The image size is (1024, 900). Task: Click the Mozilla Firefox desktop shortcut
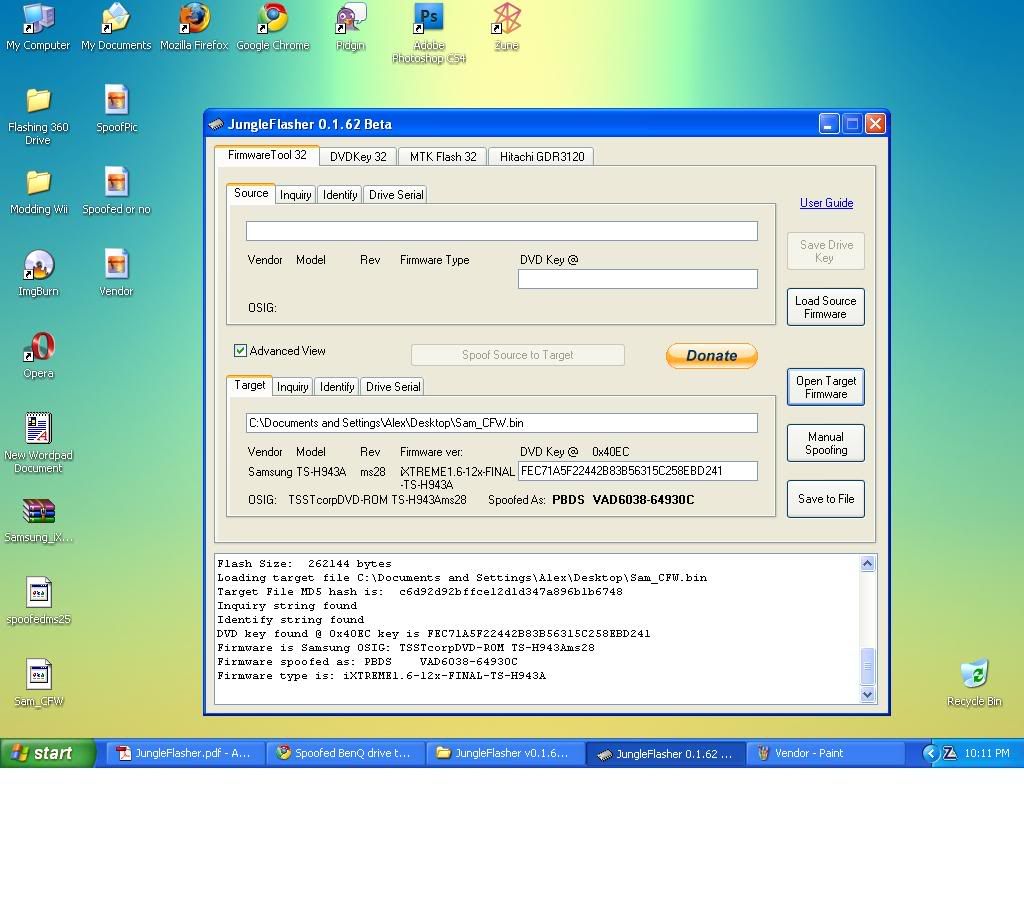(x=194, y=20)
